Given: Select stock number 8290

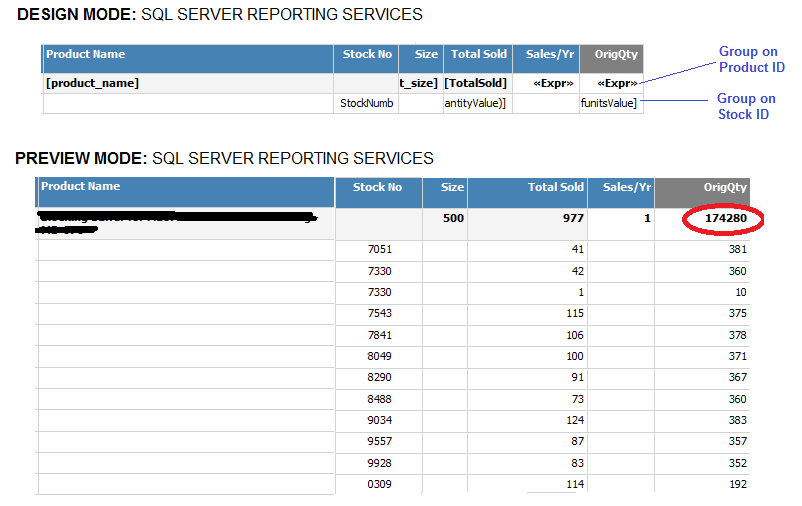Looking at the screenshot, I should point(380,377).
